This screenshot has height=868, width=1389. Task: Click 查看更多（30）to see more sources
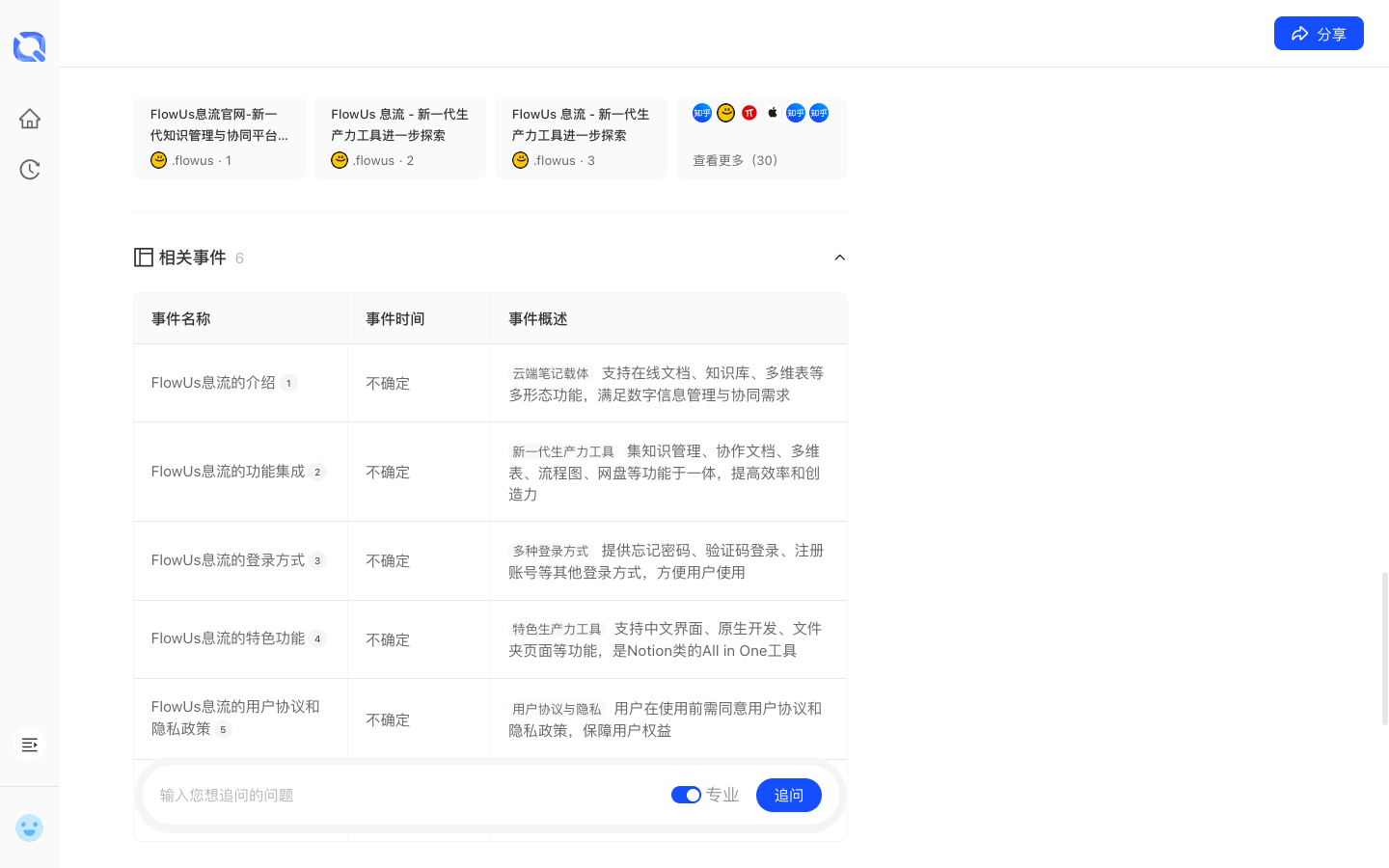(735, 160)
